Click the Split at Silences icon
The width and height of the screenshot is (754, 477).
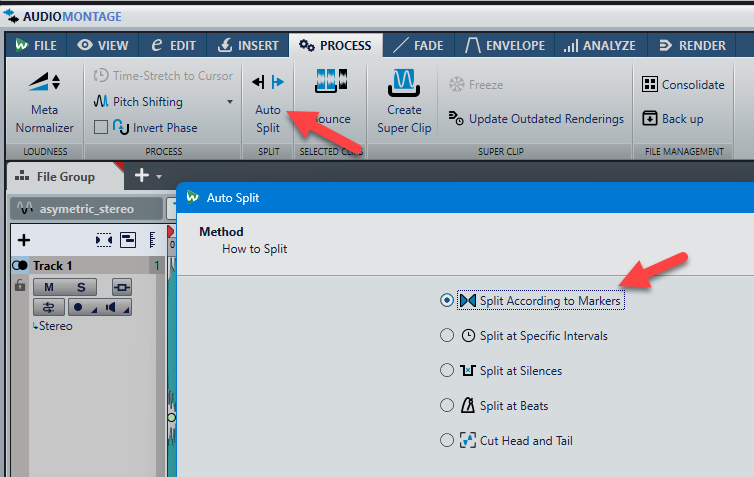(468, 370)
